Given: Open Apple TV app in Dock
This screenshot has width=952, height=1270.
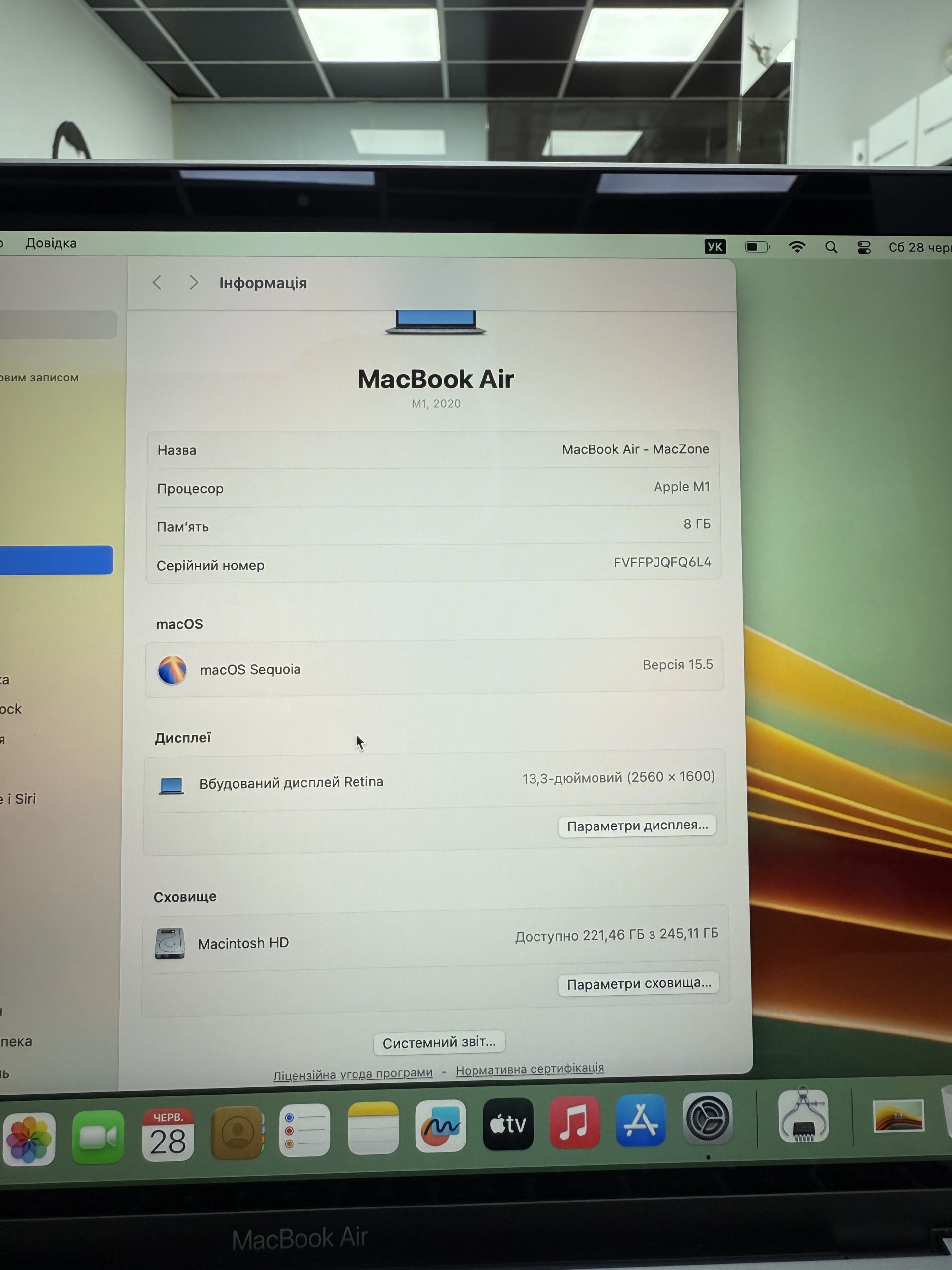Looking at the screenshot, I should click(508, 1124).
